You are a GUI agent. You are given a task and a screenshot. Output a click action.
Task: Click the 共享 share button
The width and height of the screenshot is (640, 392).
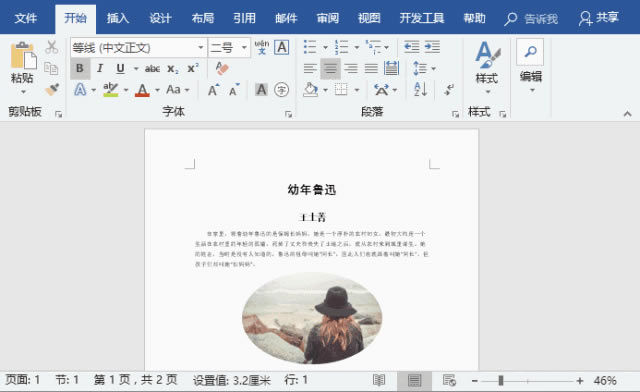599,18
